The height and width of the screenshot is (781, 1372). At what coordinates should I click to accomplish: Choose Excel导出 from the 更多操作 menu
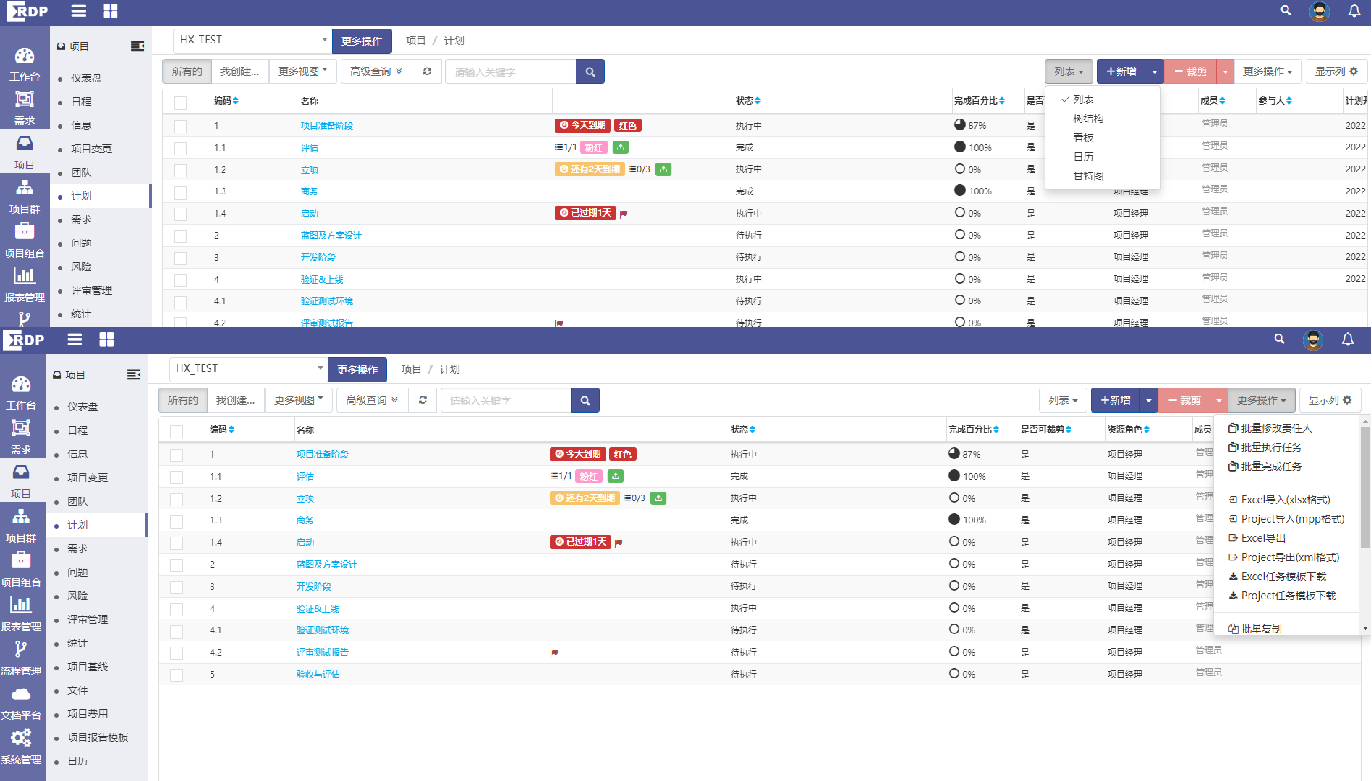click(1263, 538)
